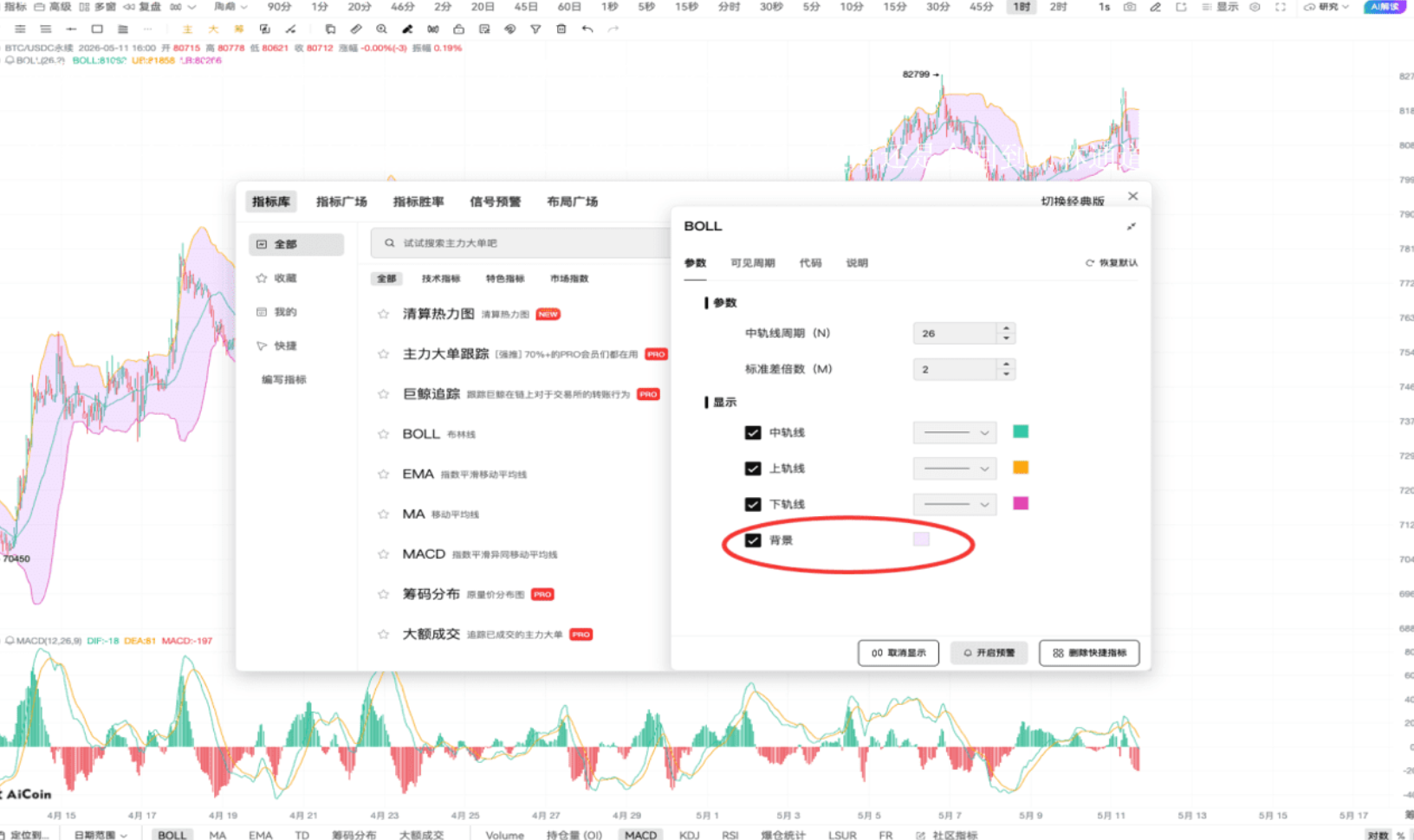Open the 上轨线 line style dropdown
Screen dimensions: 1414x840
click(955, 468)
